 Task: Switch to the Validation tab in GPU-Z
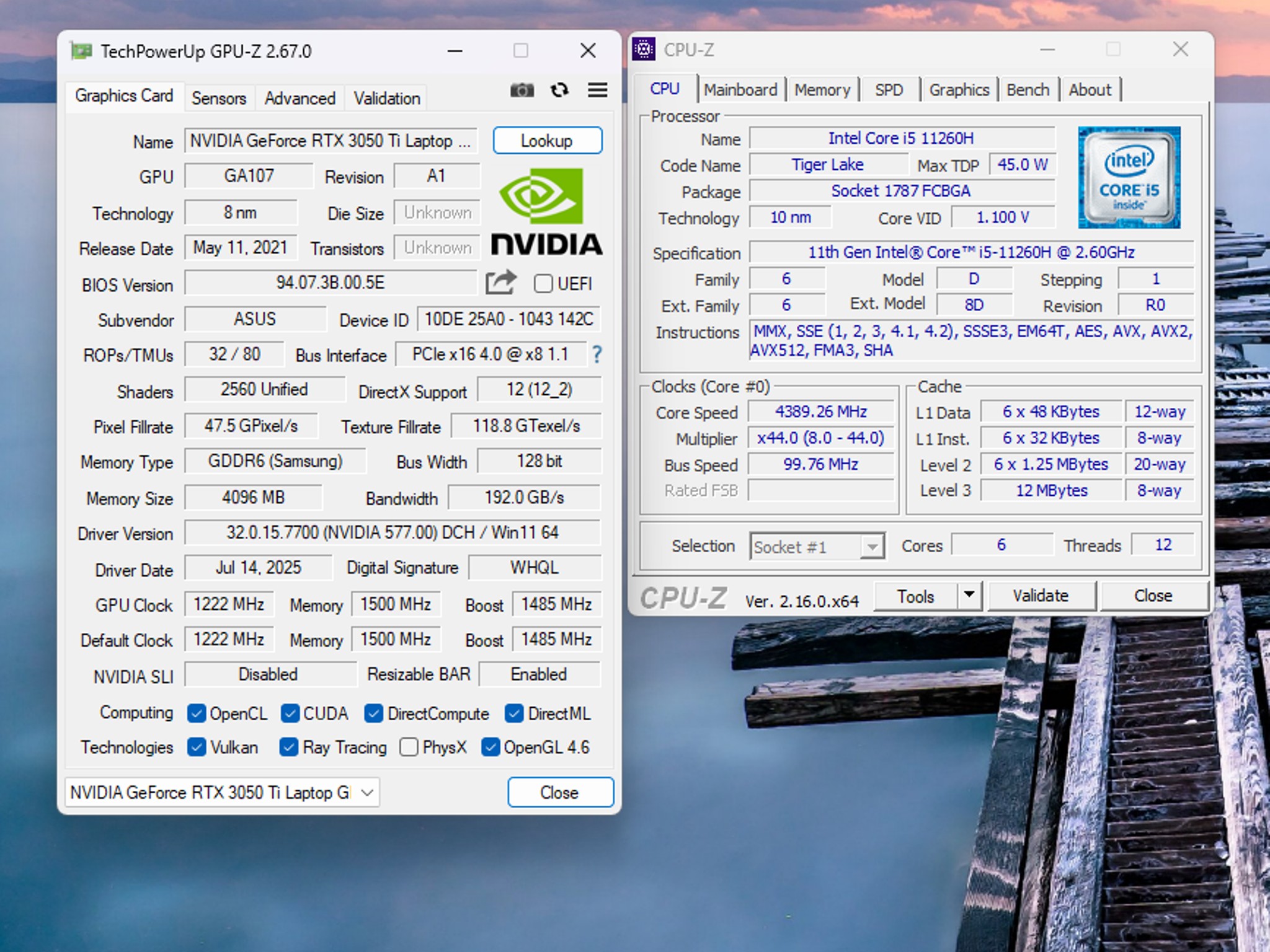[387, 98]
